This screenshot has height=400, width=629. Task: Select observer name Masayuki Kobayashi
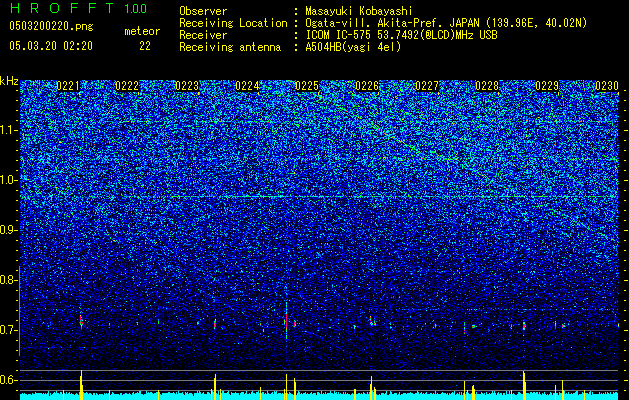pos(359,11)
